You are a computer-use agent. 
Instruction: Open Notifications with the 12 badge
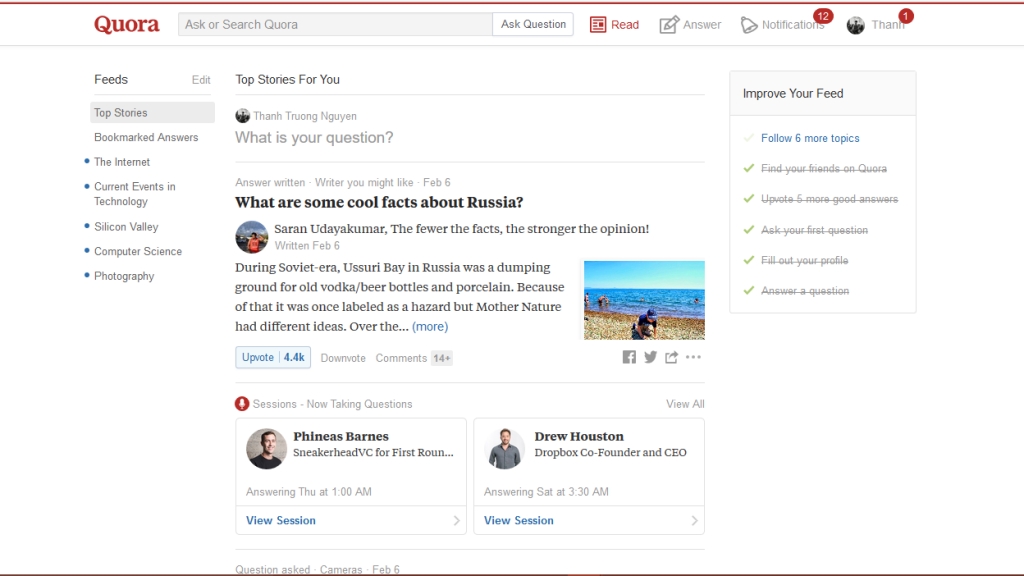click(x=786, y=24)
